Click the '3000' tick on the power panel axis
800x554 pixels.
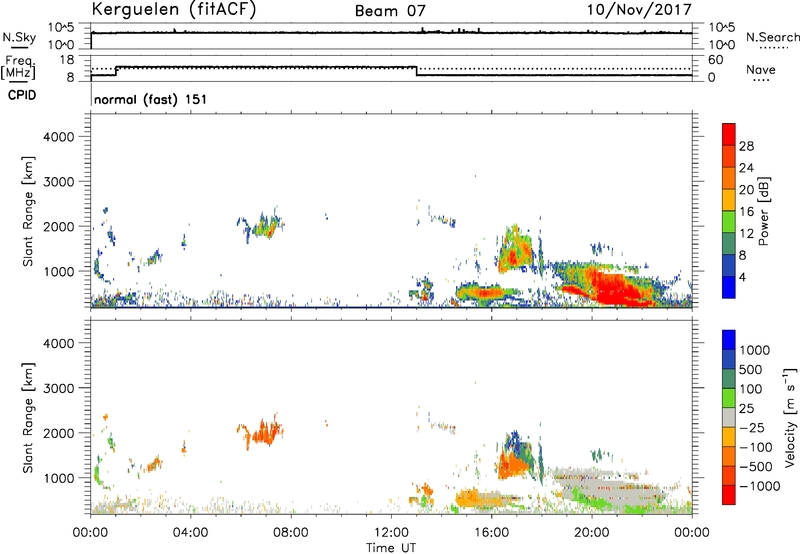[58, 182]
